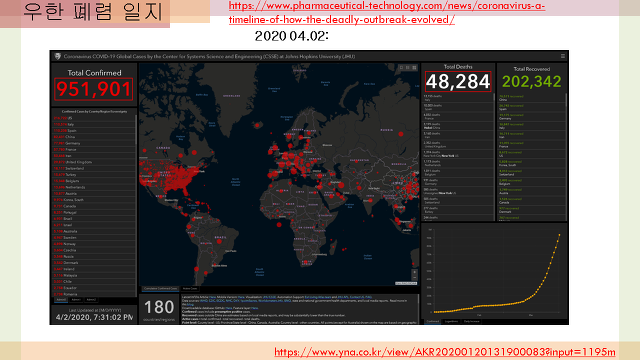The image size is (640, 360).
Task: Select Iran row in confirmed cases list
Action: pos(94,156)
